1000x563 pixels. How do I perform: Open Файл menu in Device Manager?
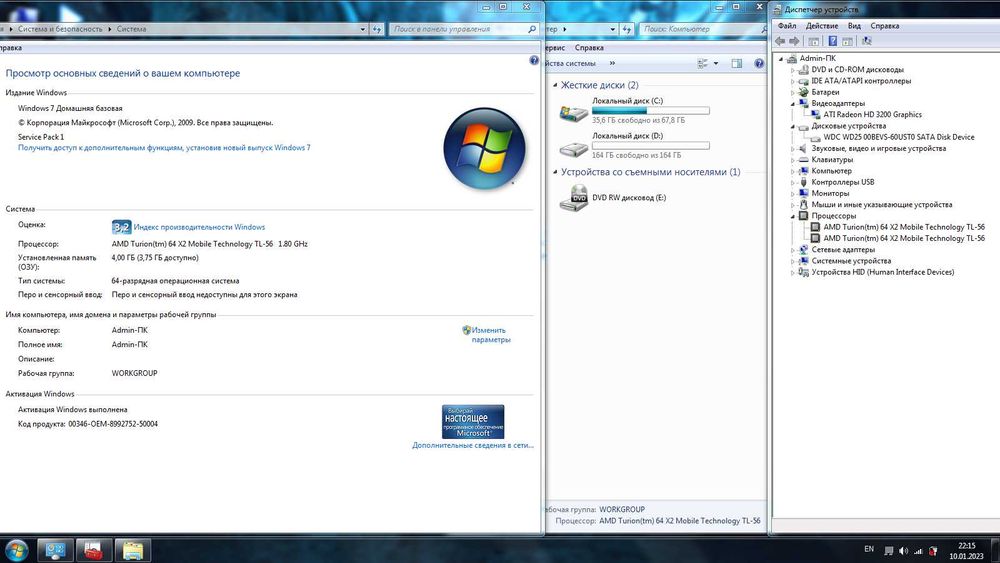click(x=786, y=26)
